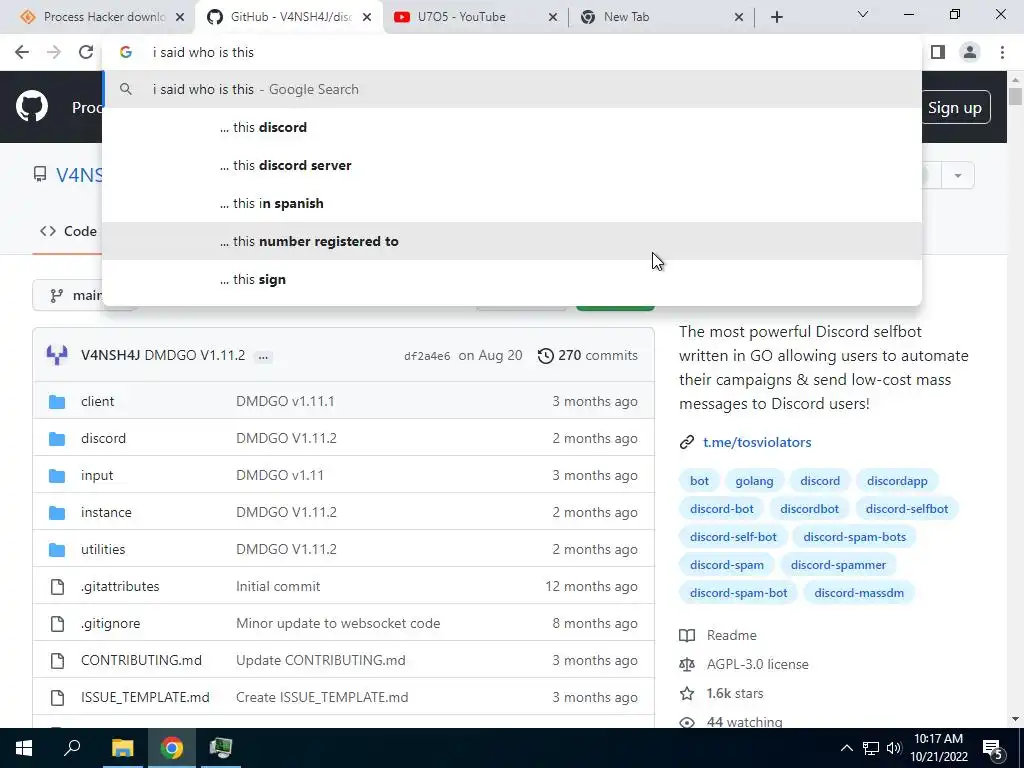
Task: Open the utilities folder
Action: pos(103,549)
